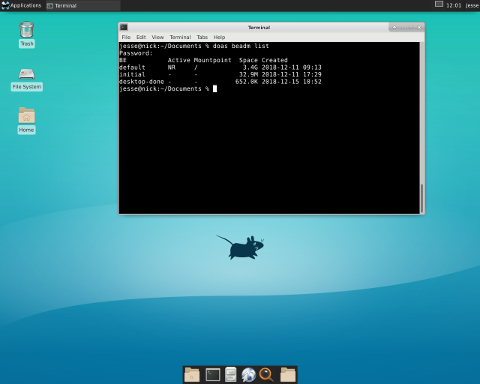
Task: Click the 'default' boot environment row name
Action: coord(132,67)
